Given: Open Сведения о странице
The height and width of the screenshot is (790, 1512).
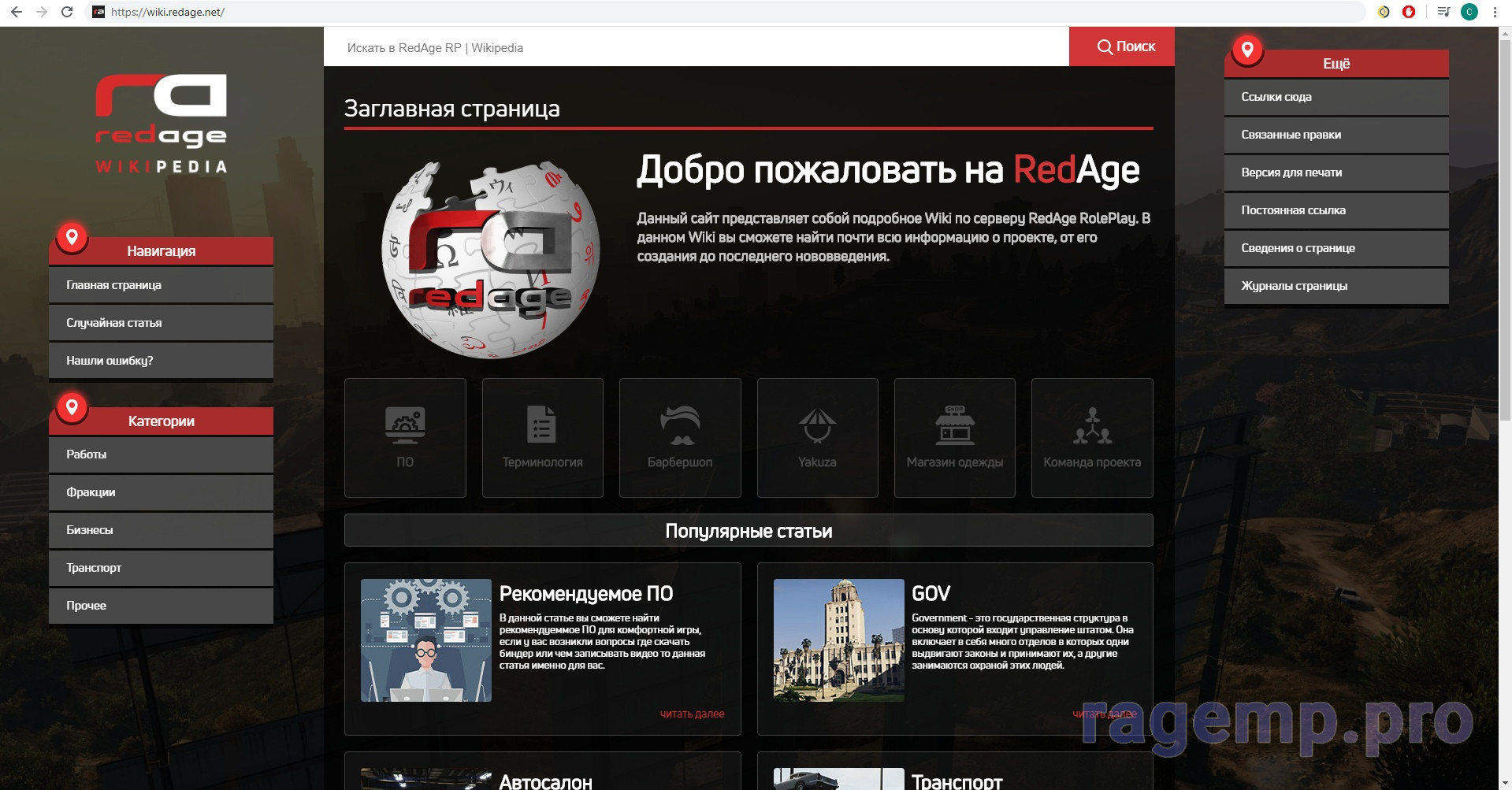Looking at the screenshot, I should click(x=1336, y=248).
